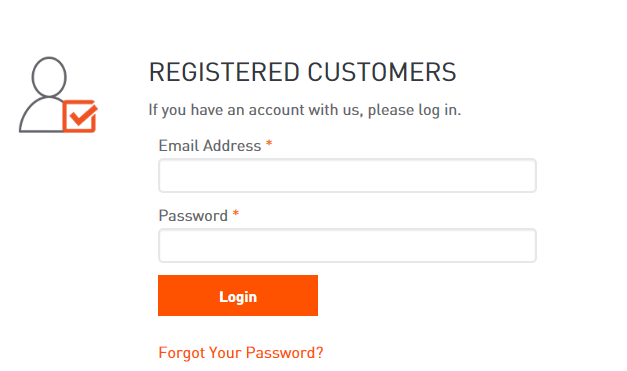
Task: Focus the Password input field
Action: pyautogui.click(x=347, y=245)
